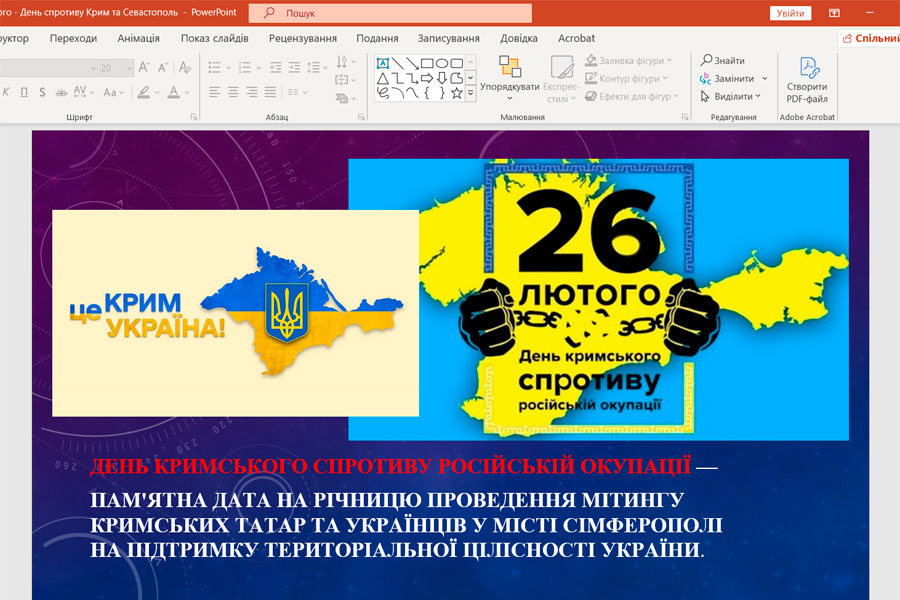Open the Переходи tab
The height and width of the screenshot is (600, 900).
[x=73, y=38]
